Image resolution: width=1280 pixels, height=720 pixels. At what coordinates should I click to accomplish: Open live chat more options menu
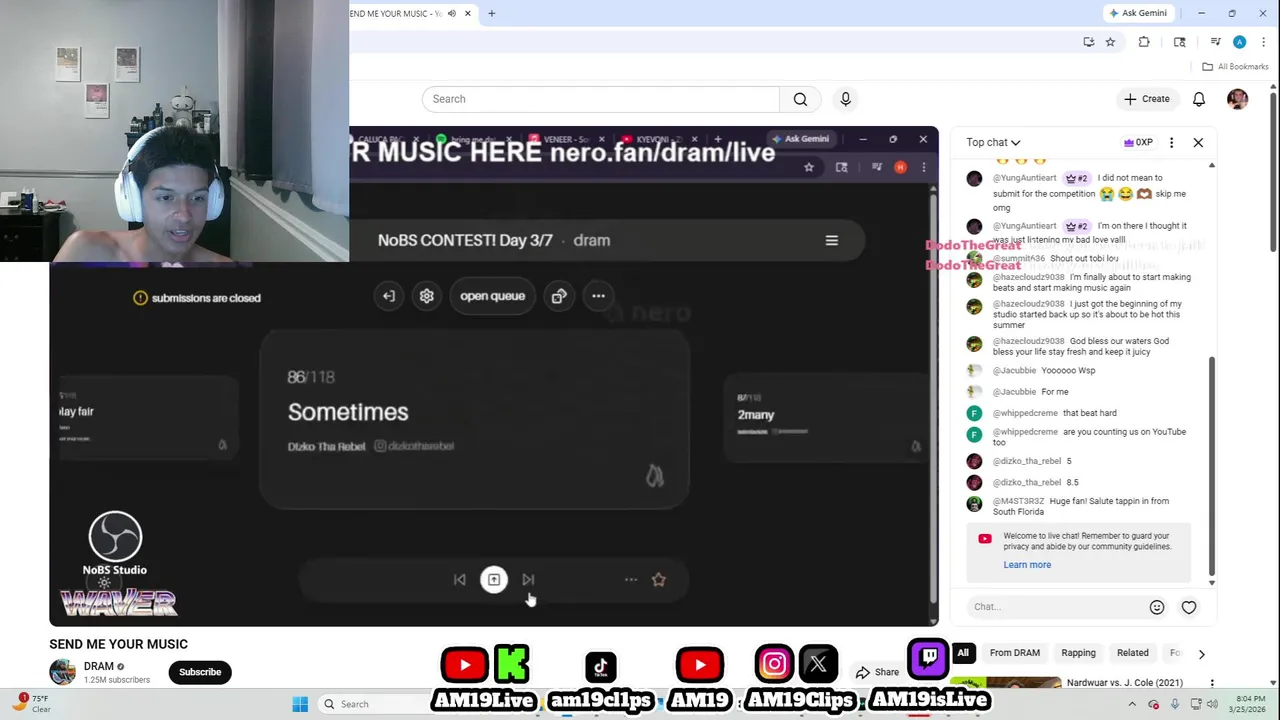tap(1172, 142)
